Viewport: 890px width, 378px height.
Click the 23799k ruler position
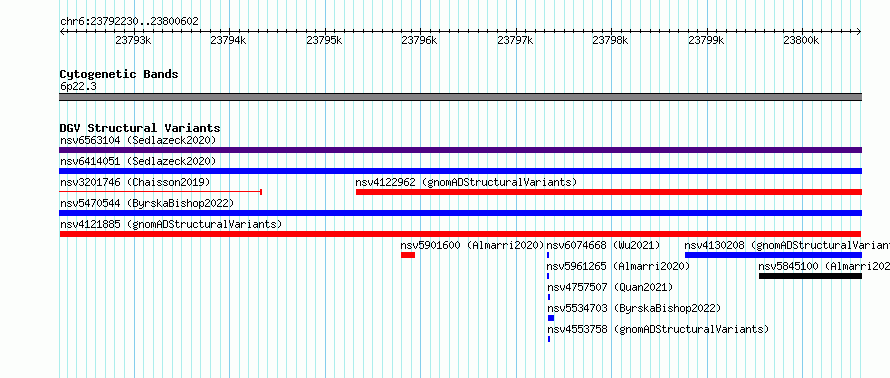click(707, 40)
